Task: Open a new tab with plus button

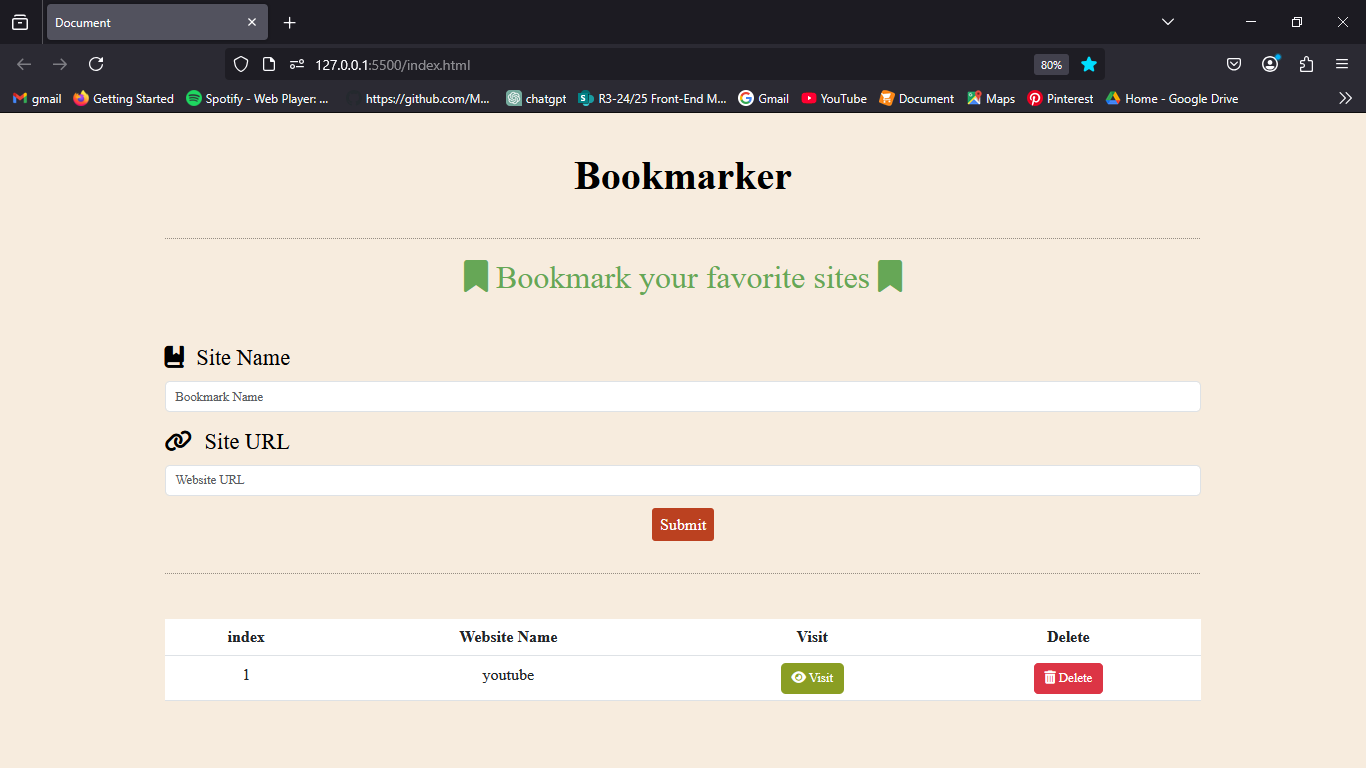Action: point(289,22)
